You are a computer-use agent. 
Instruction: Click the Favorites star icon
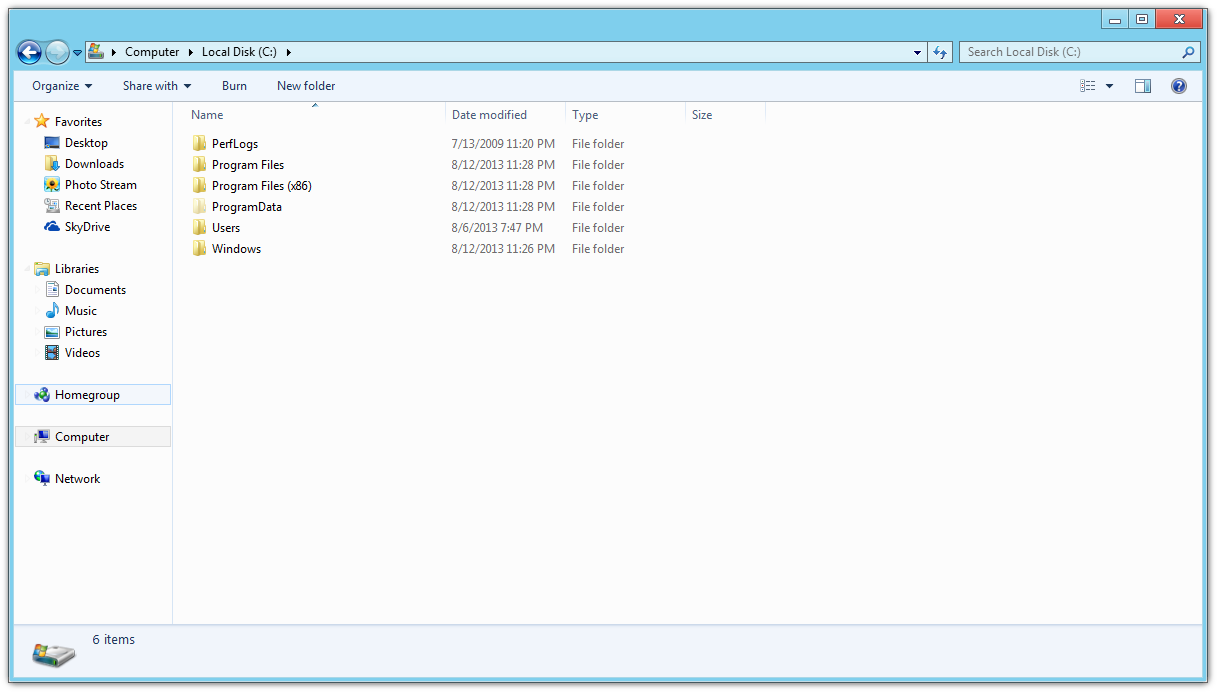pyautogui.click(x=41, y=121)
